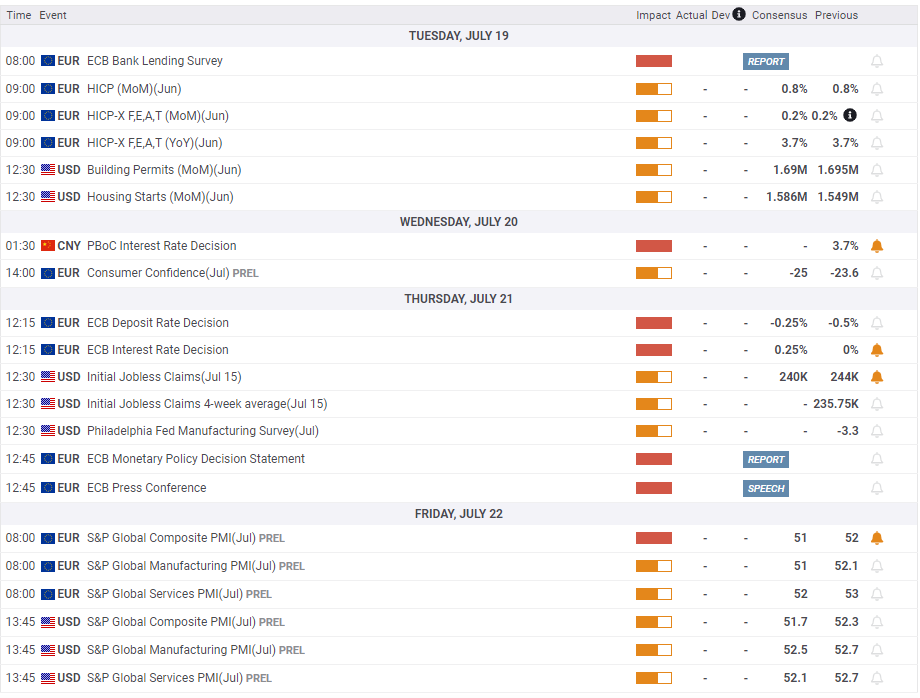The width and height of the screenshot is (920, 698).
Task: Enable alert bell for ECB Deposit Rate Decision
Action: tap(877, 323)
